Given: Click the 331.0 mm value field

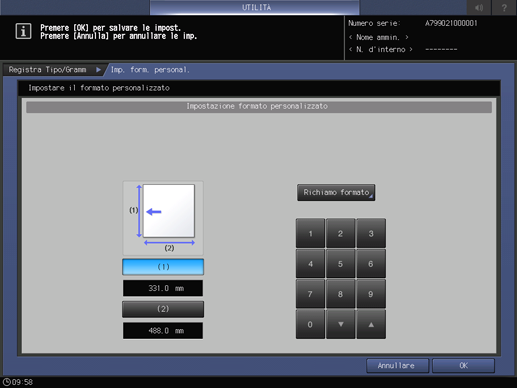Looking at the screenshot, I should [x=163, y=288].
